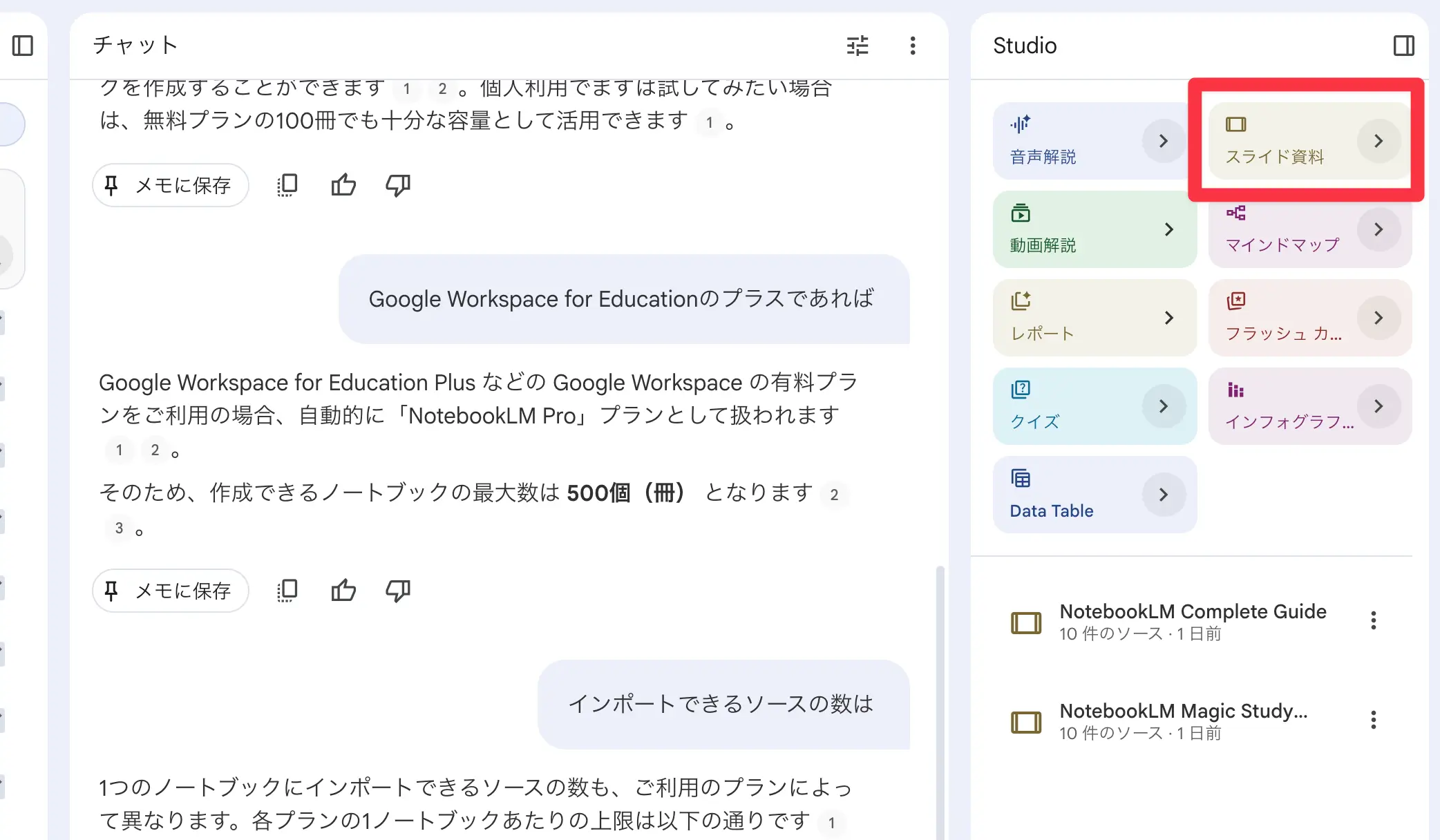Select user message about Google Workspace for Education

pyautogui.click(x=624, y=299)
